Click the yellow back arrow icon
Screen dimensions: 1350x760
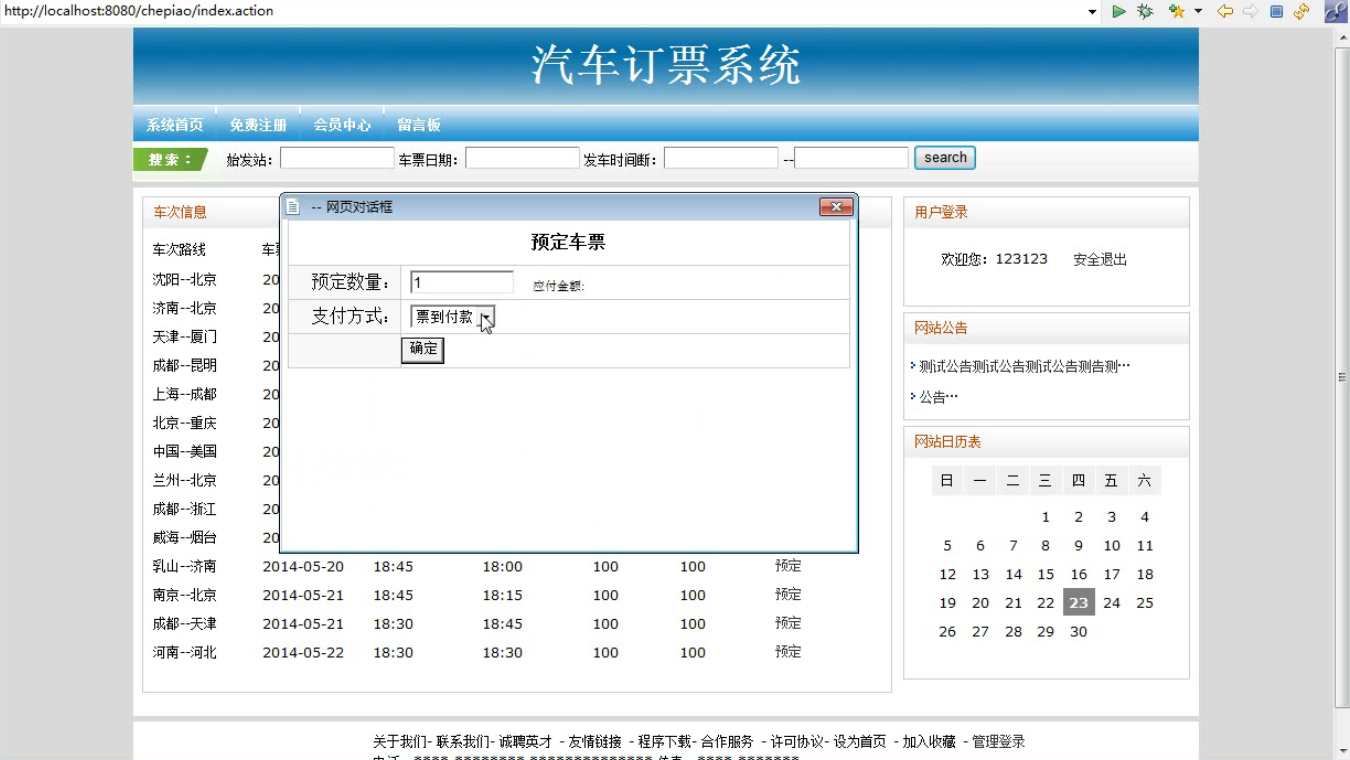point(1224,11)
